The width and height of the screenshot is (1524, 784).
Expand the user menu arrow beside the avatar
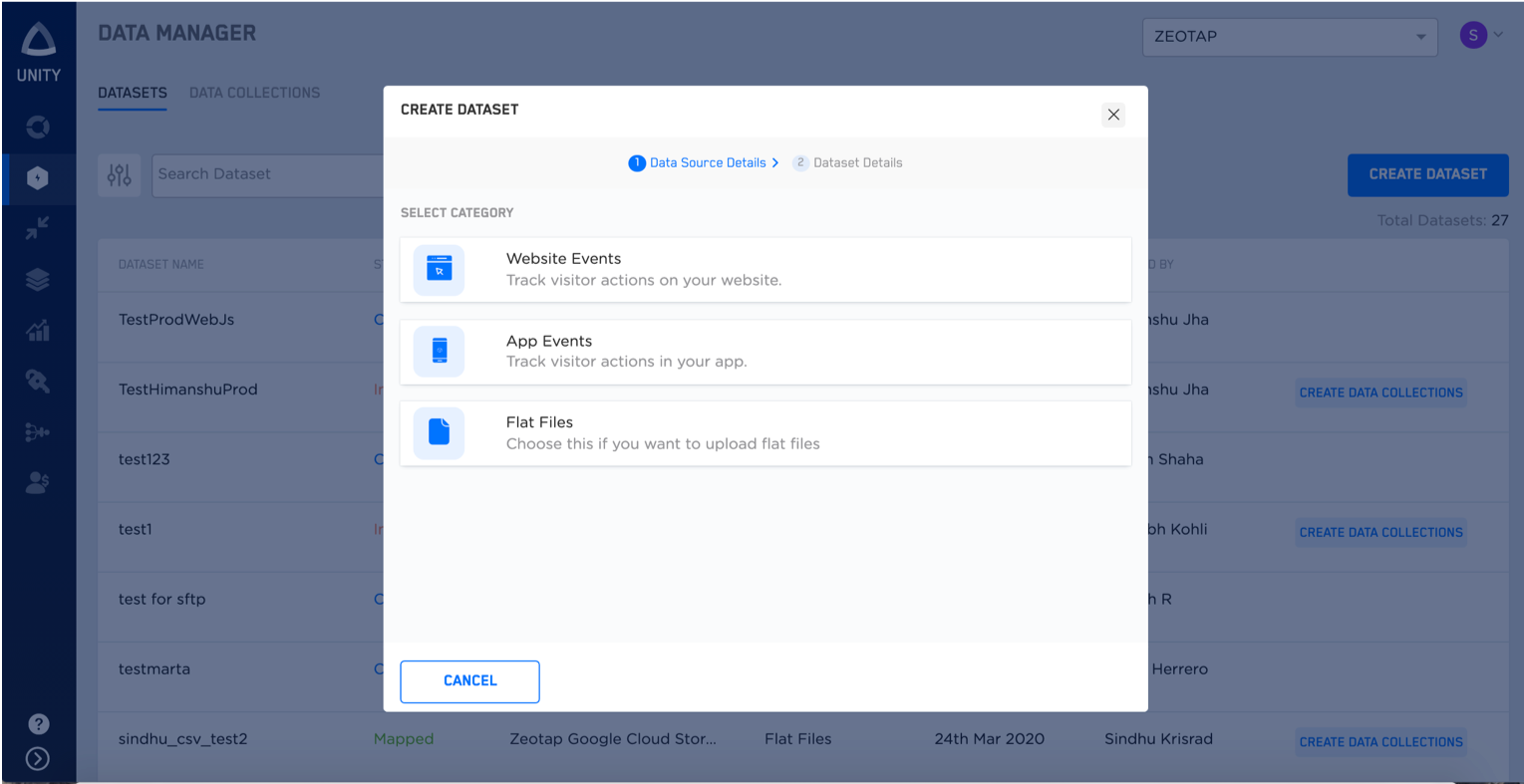(x=1498, y=35)
